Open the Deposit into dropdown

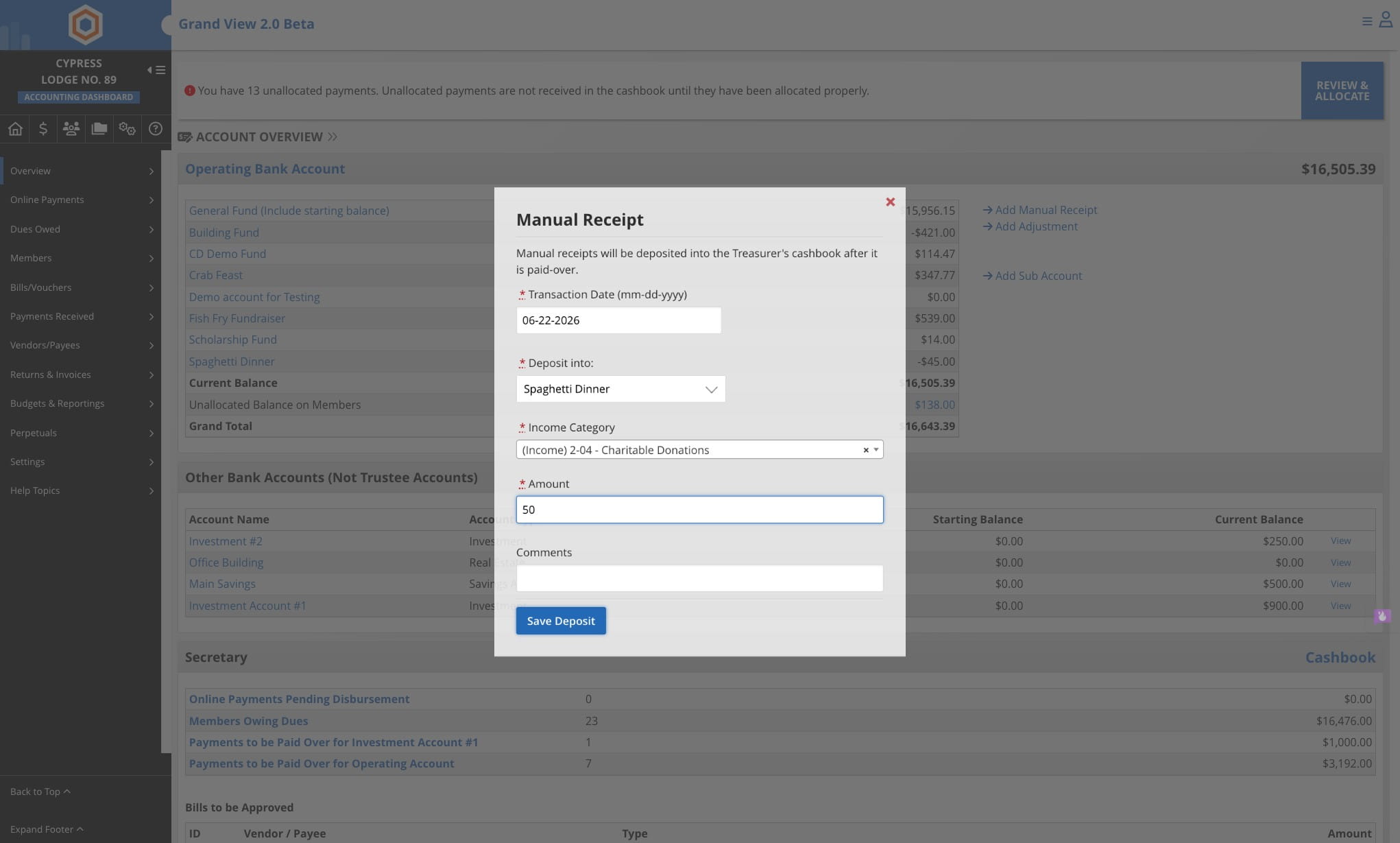pyautogui.click(x=620, y=389)
